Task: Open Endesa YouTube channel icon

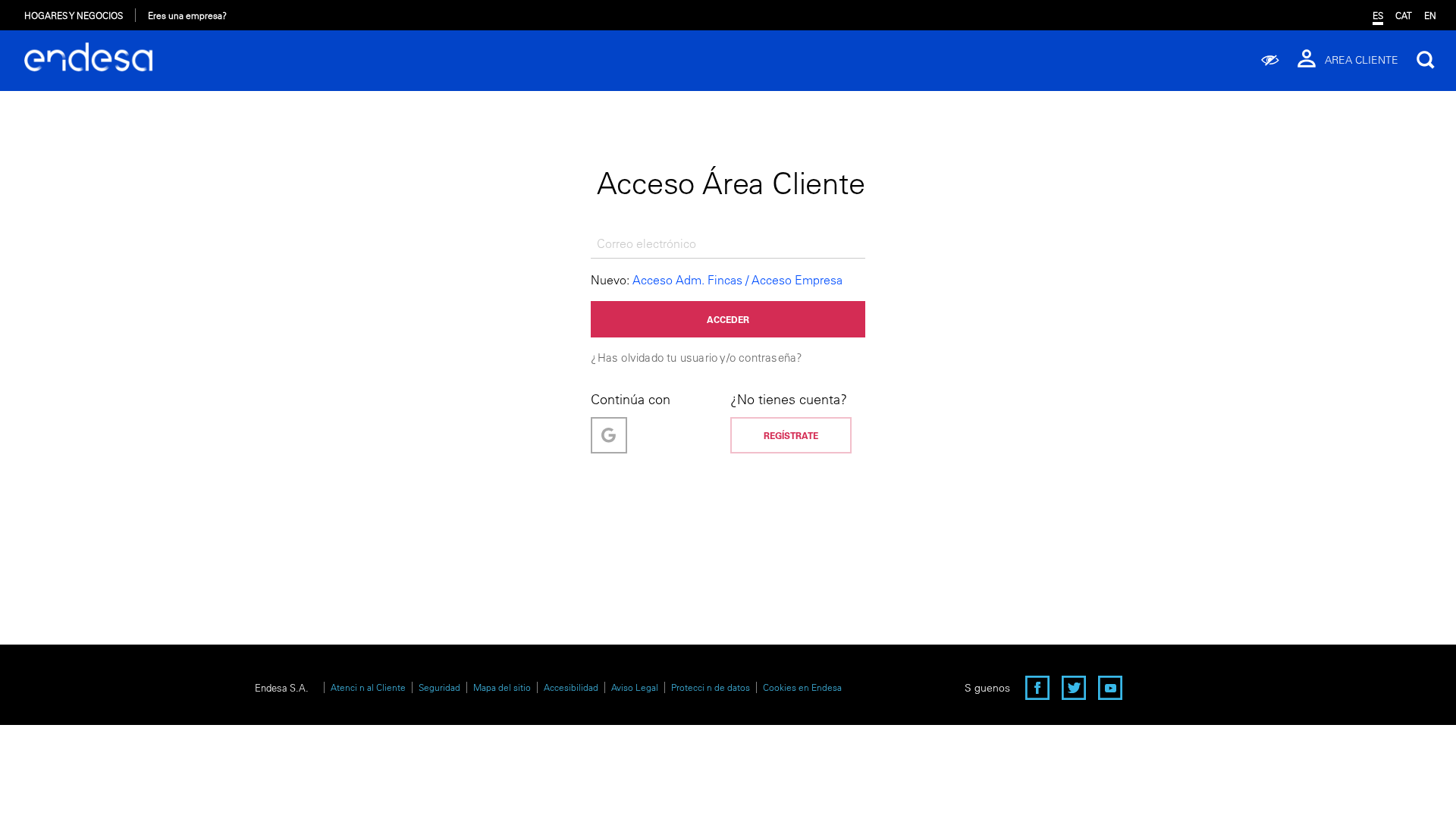Action: (x=1109, y=688)
